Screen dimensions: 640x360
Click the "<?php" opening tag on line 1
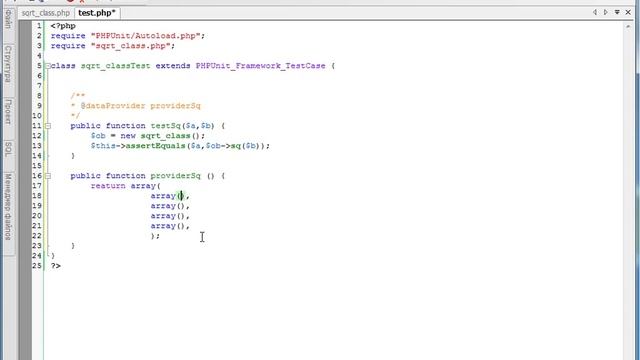tap(63, 26)
